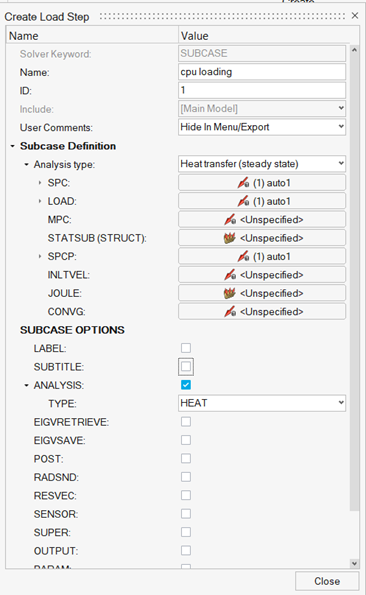Click the INLTVEL load collector icon
Screen dimensions: 366x595
pyautogui.click(x=230, y=275)
